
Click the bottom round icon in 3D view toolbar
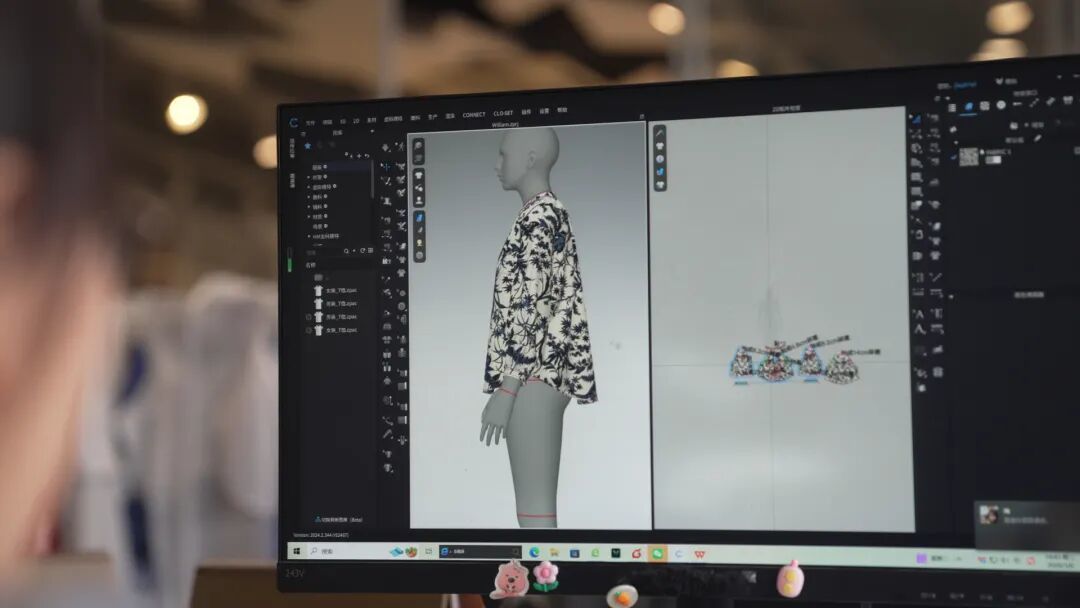point(419,255)
